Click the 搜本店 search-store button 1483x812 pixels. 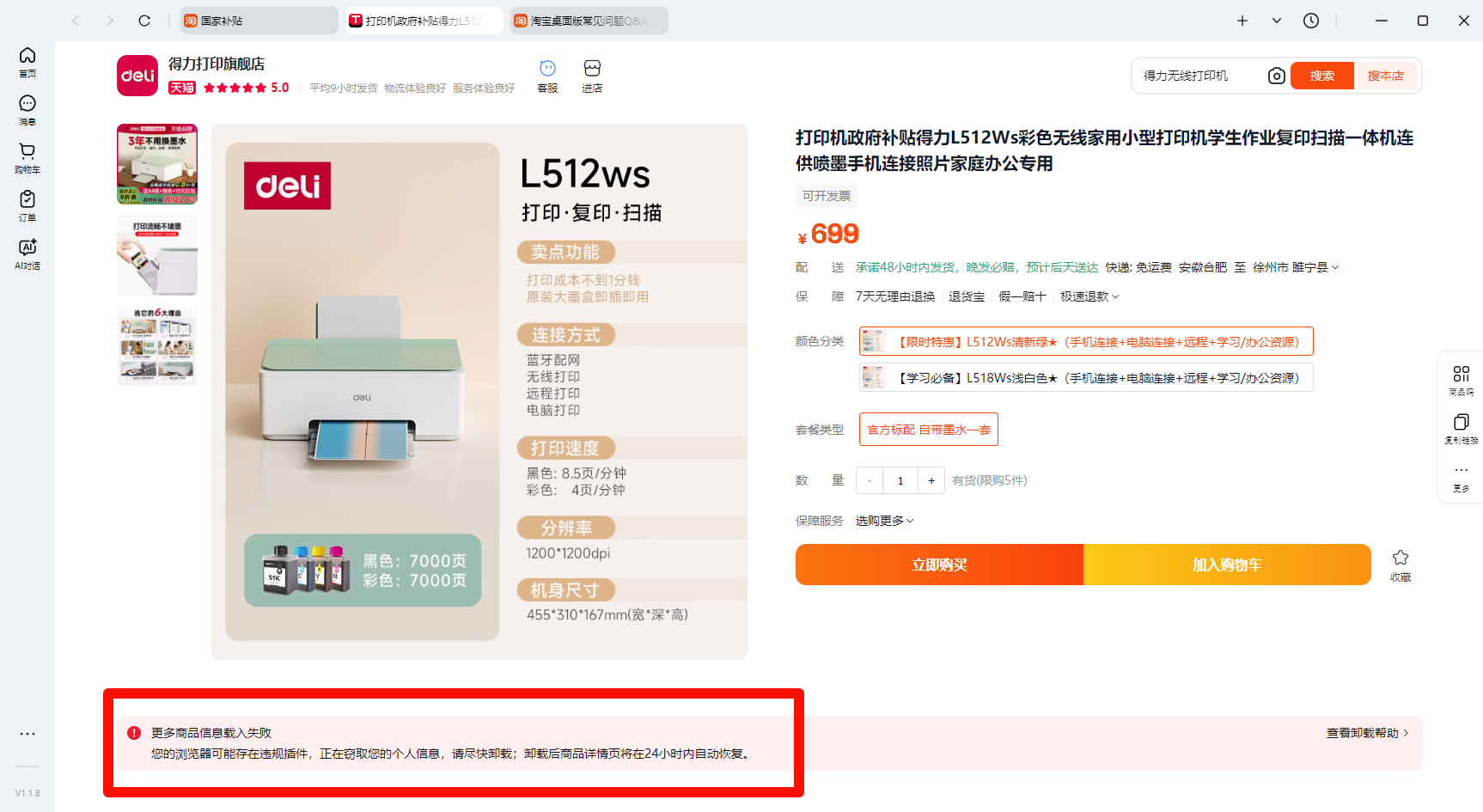[1386, 76]
